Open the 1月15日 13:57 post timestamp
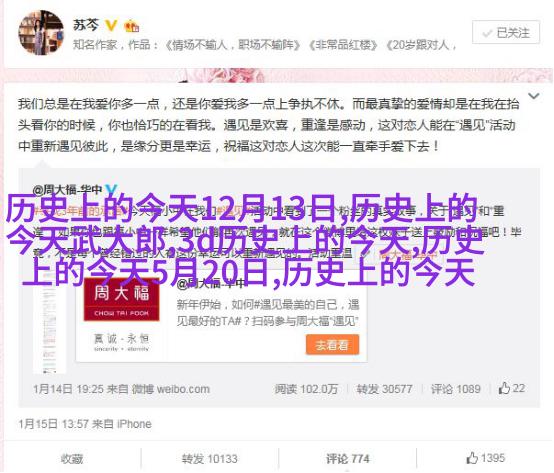This screenshot has width=554, height=473. pyautogui.click(x=53, y=424)
